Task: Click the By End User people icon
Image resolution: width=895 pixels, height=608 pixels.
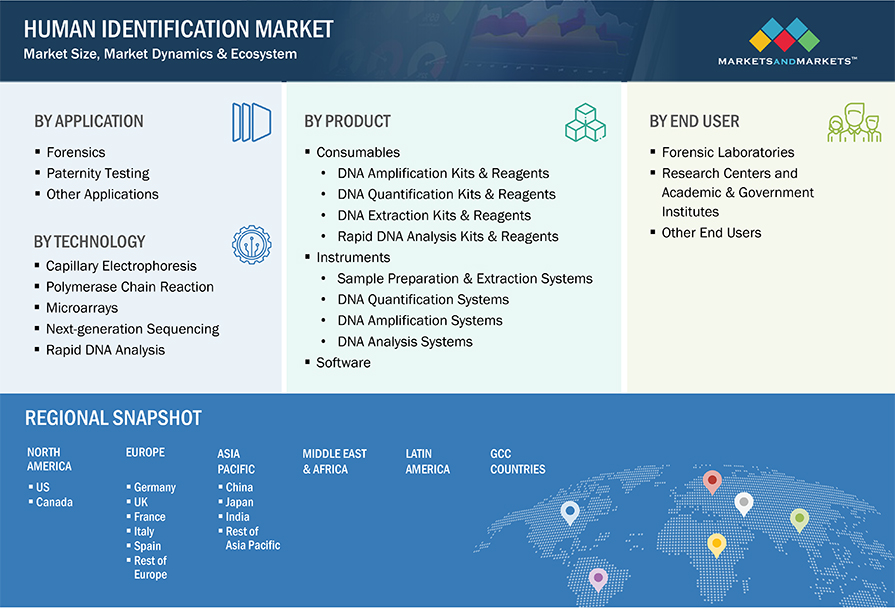Action: point(853,123)
